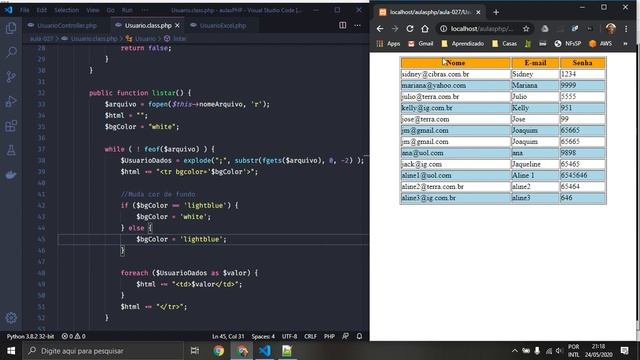Close the localhost Chrome tab
This screenshot has height=360, width=640.
pyautogui.click(x=478, y=12)
